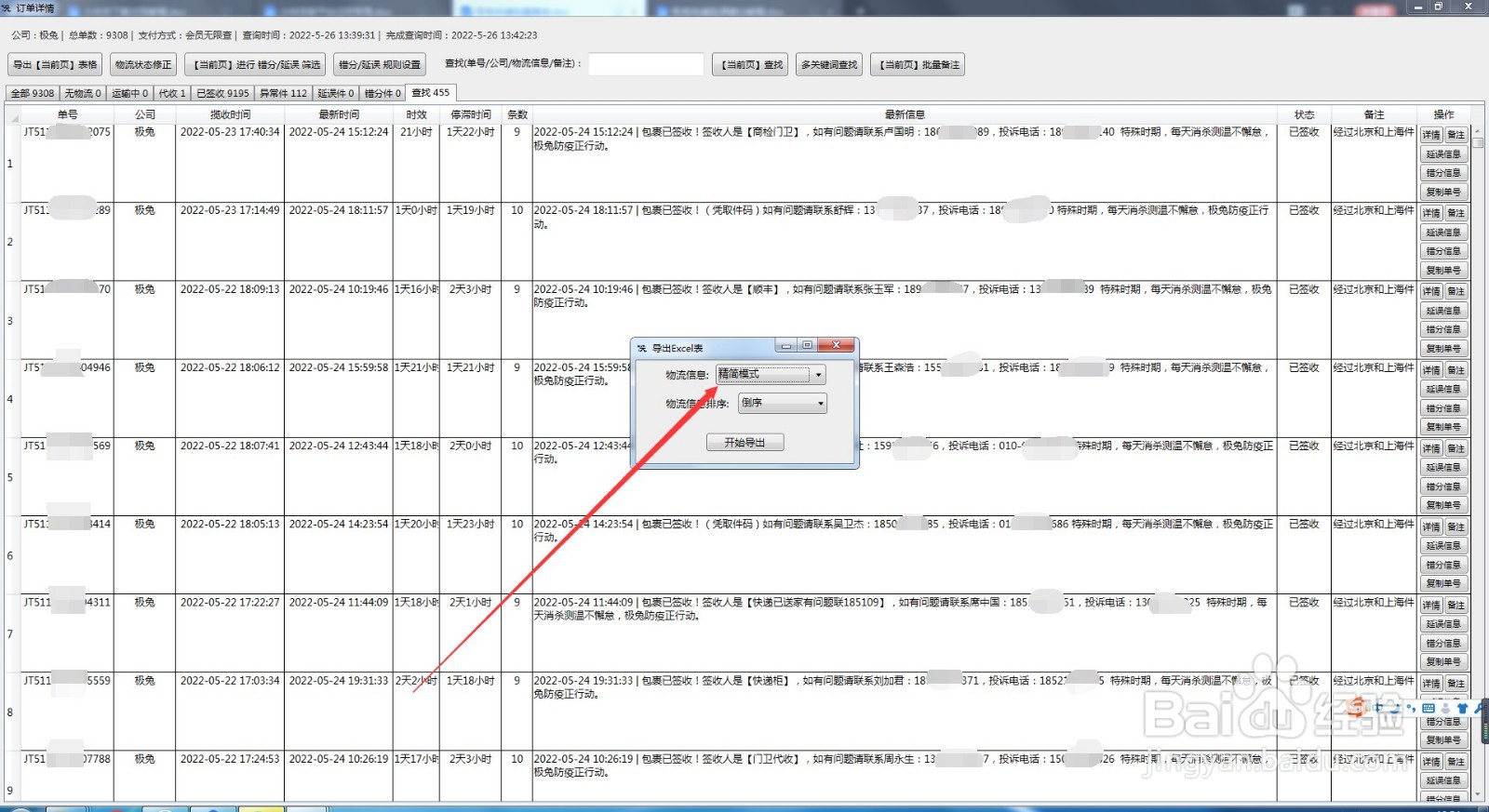1489x812 pixels.
Task: Click 【当前页】进行 错分/延误 筛选 button
Action: click(255, 65)
